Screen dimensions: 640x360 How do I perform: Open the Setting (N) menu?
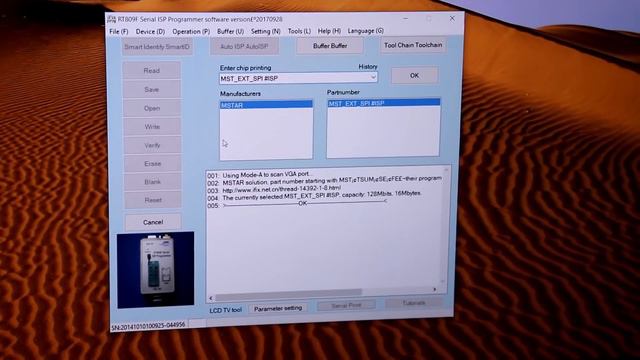265,31
